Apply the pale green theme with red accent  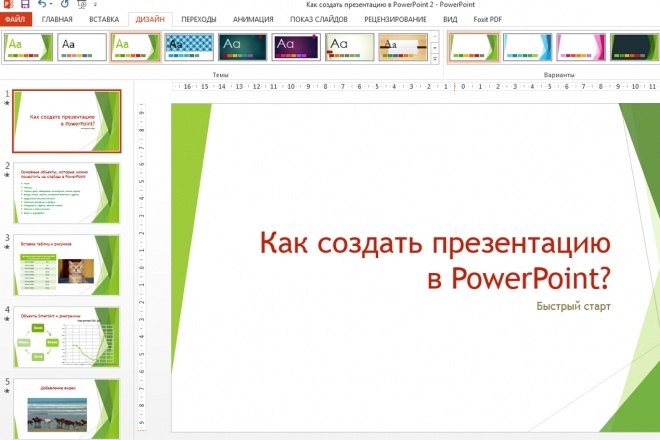(x=349, y=47)
